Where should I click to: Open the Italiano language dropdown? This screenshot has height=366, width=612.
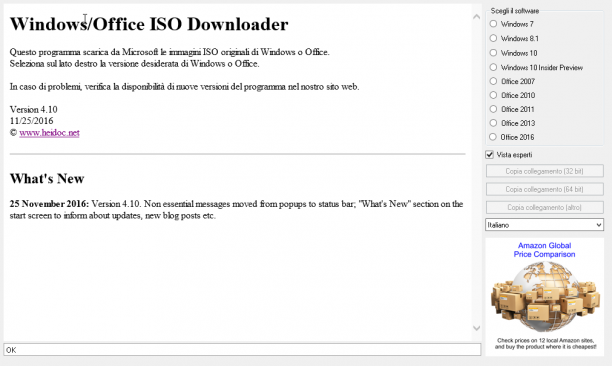click(x=544, y=225)
